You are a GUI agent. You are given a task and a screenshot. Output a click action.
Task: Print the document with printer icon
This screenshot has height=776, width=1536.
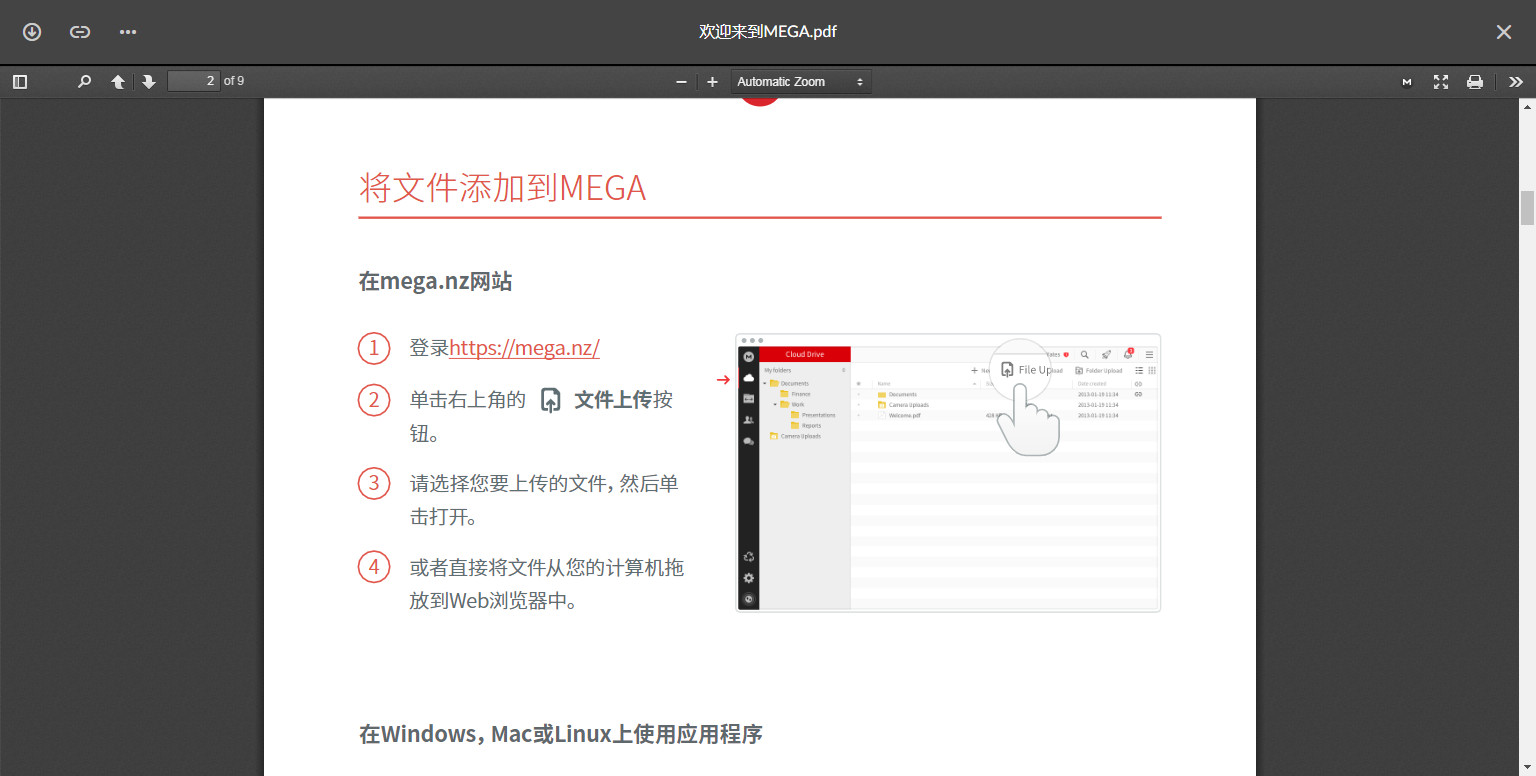click(x=1475, y=82)
